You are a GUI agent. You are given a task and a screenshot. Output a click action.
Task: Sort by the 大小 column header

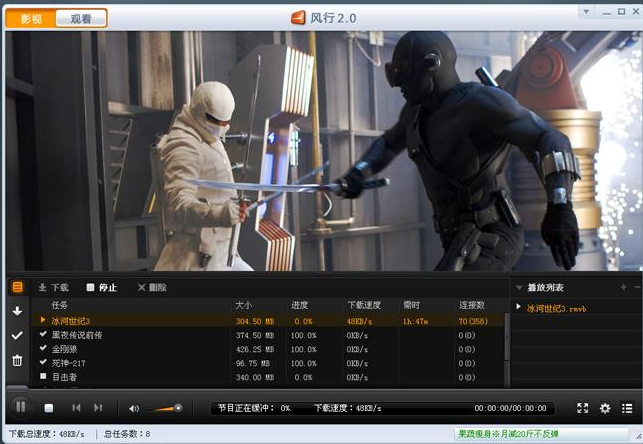[x=244, y=305]
